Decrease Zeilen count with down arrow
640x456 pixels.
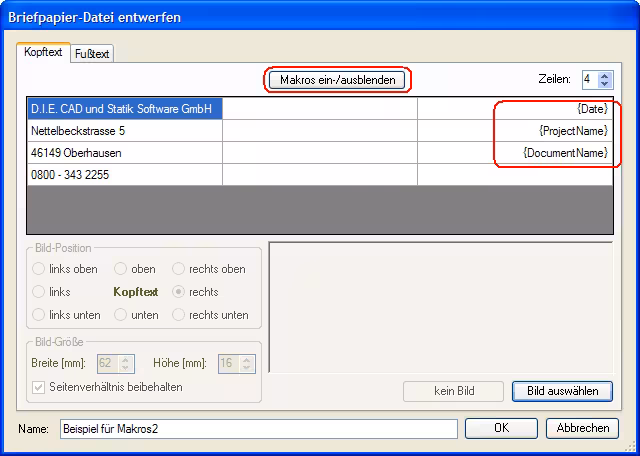tap(605, 84)
